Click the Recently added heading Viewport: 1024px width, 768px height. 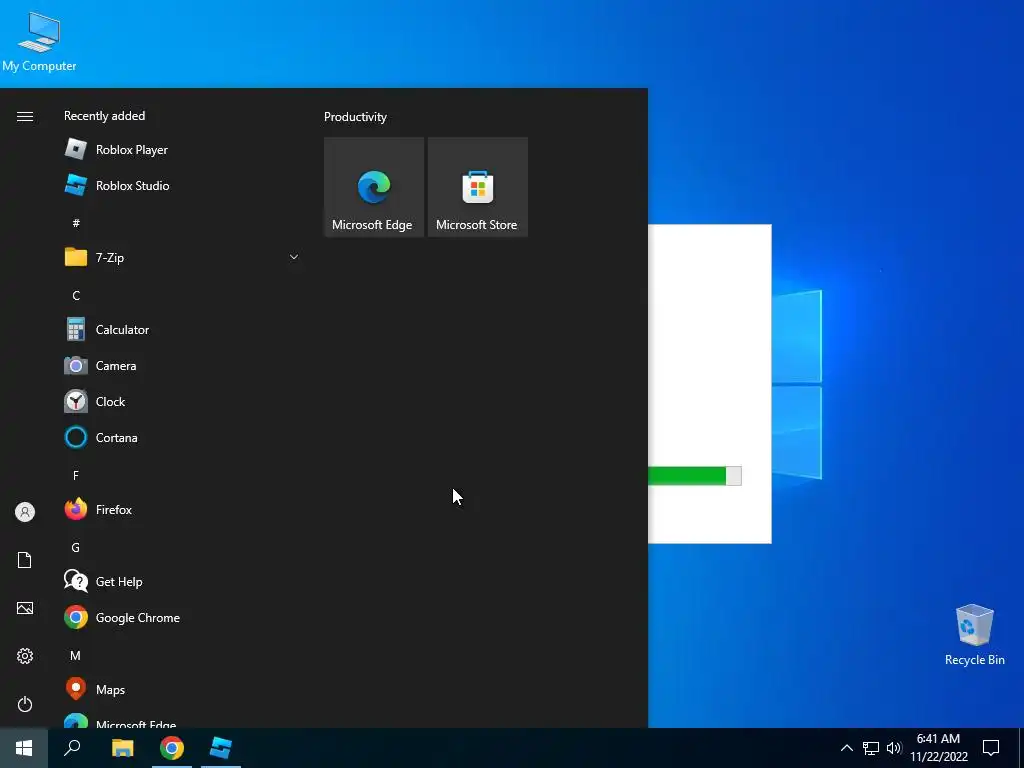[x=104, y=116]
